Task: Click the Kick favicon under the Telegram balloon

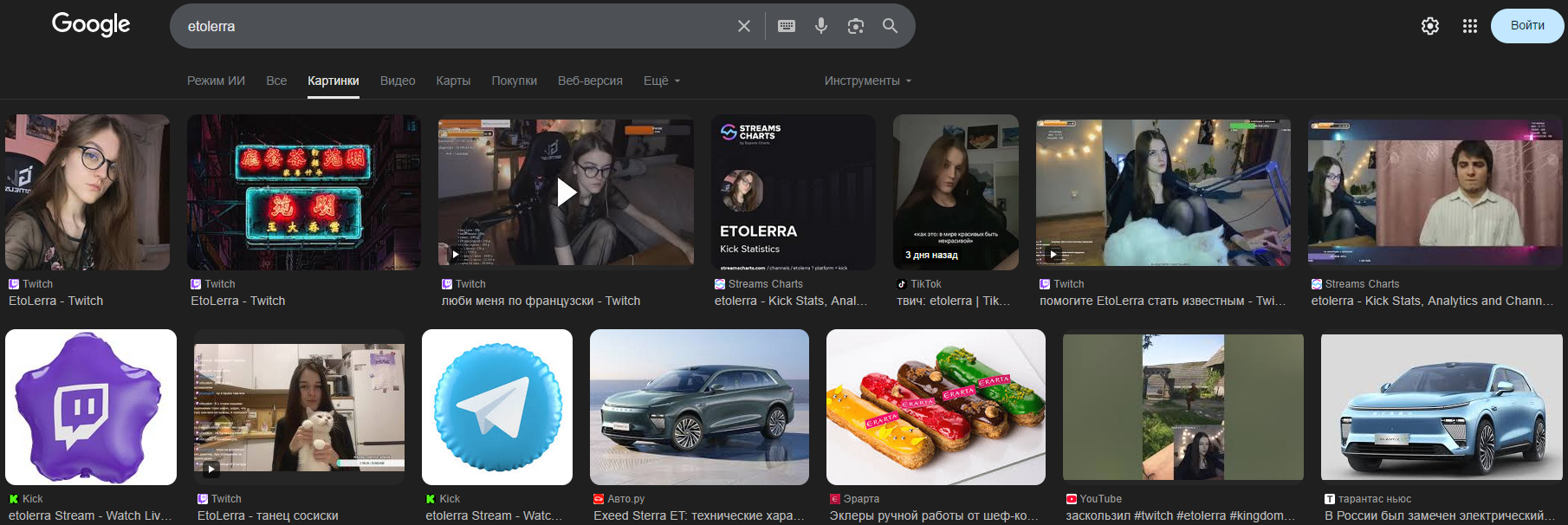Action: pos(431,499)
